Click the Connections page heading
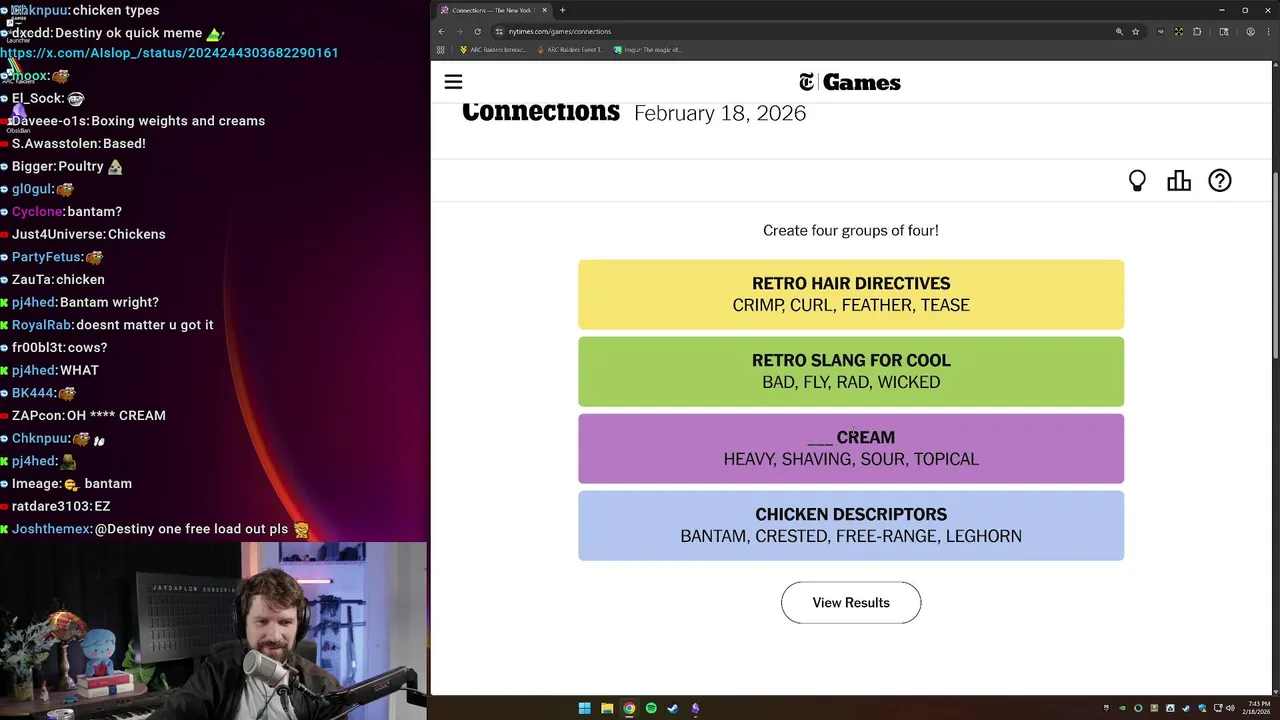This screenshot has width=1280, height=720. 541,112
